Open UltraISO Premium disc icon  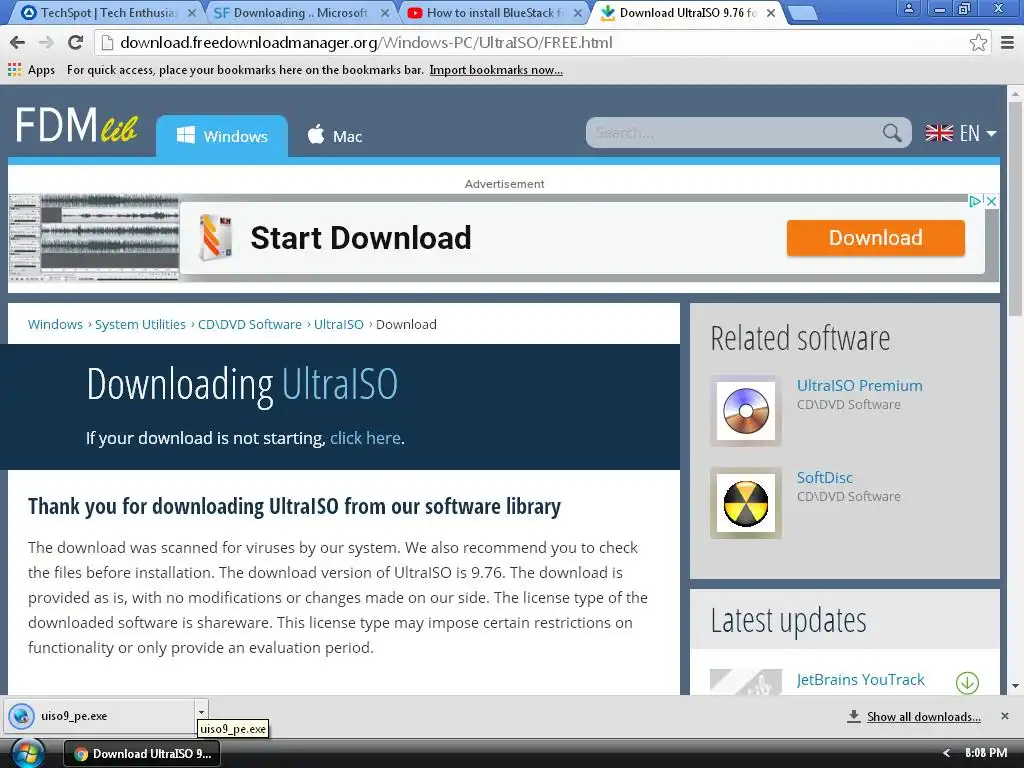[x=746, y=411]
